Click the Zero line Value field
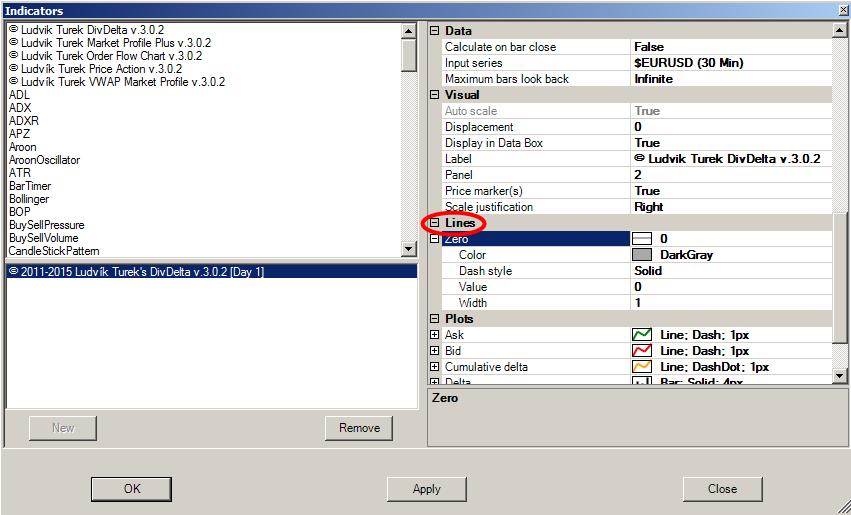Screen dimensions: 851x515 pyautogui.click(x=731, y=287)
